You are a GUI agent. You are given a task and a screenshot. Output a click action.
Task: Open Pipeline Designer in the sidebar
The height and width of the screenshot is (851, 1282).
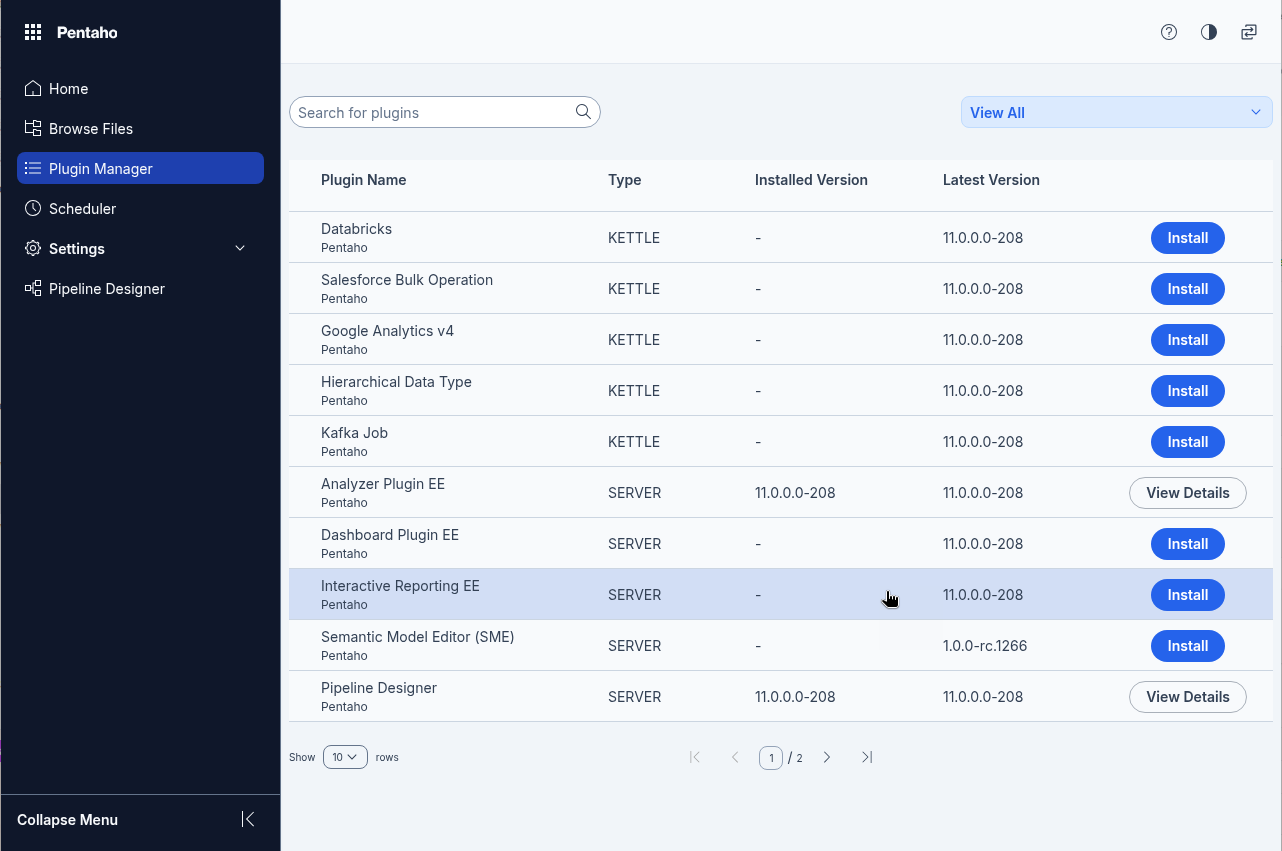click(x=106, y=289)
